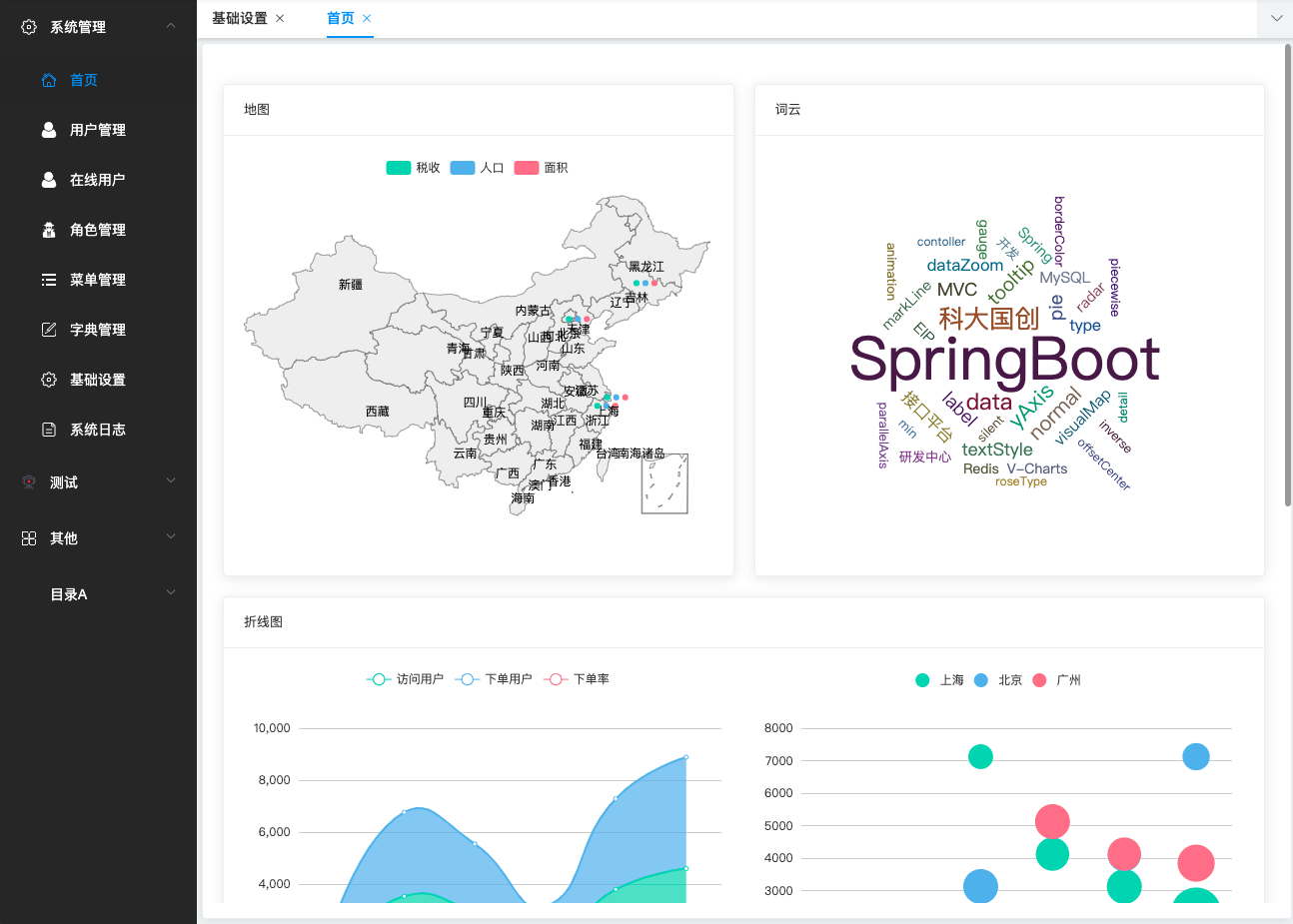
Task: Toggle the 下单用户 line series legend
Action: (x=494, y=679)
